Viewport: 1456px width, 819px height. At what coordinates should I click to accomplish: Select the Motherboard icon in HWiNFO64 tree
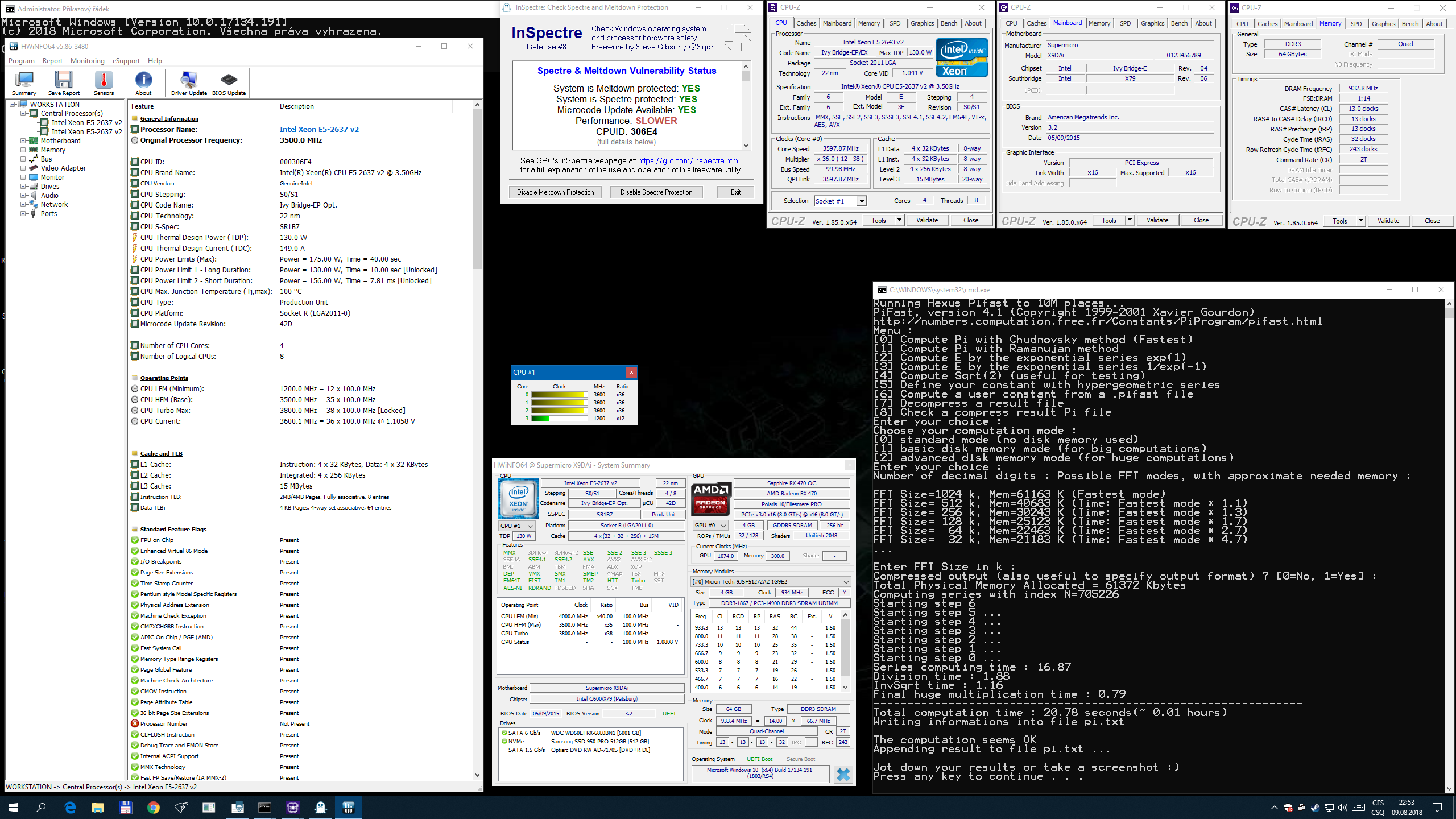click(x=34, y=140)
